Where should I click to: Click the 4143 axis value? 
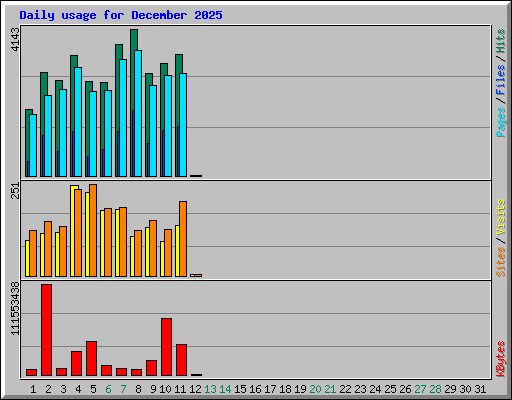pyautogui.click(x=15, y=39)
